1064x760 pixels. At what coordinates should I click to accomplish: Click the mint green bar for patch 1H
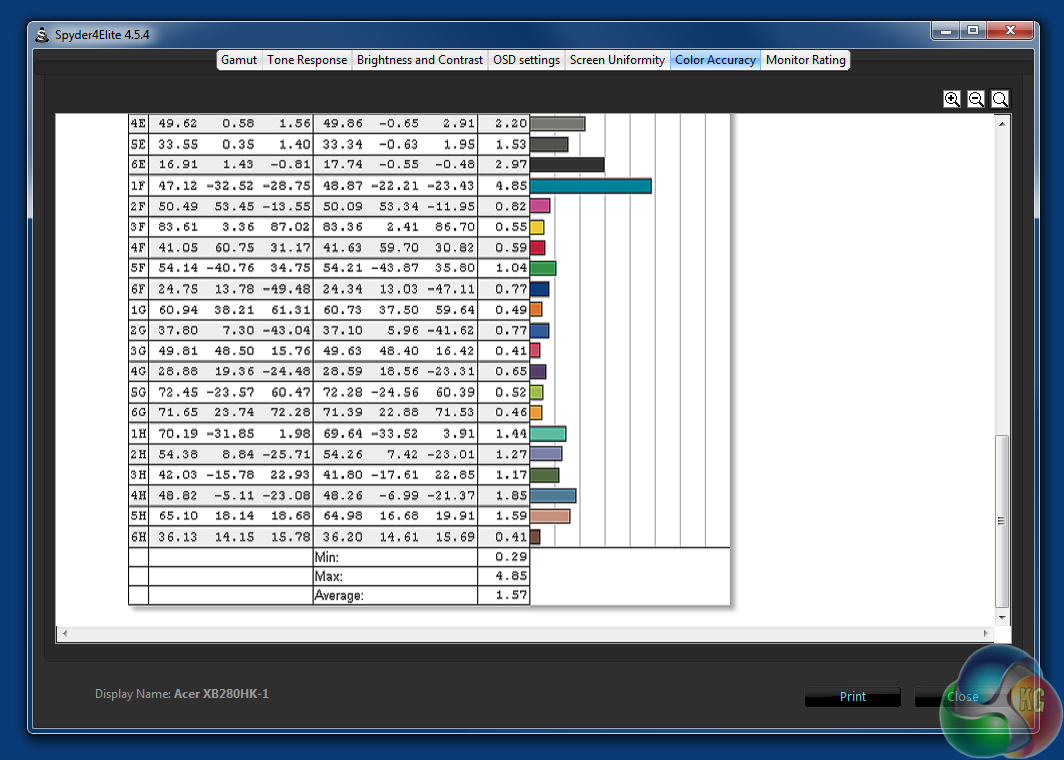[548, 434]
